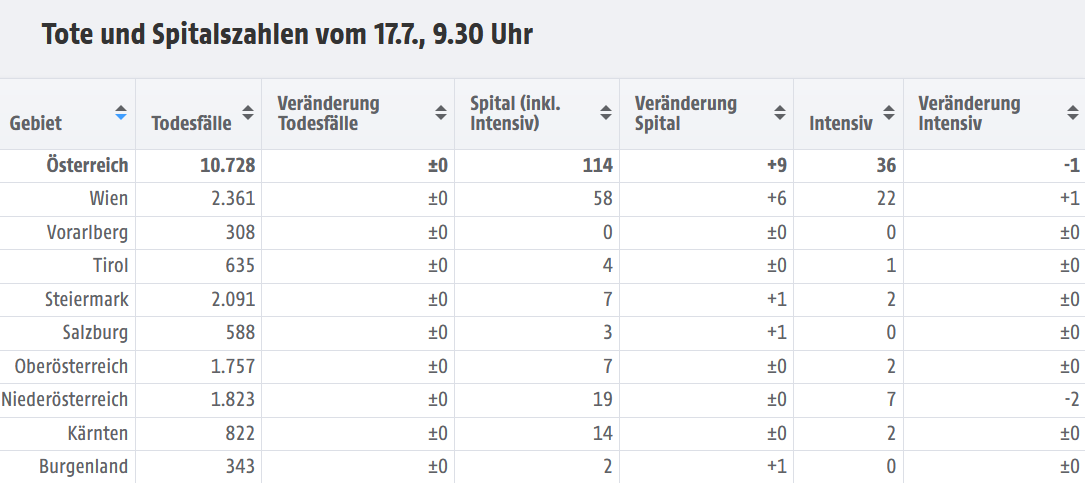Sort by Intensiv column arrow icon
Image resolution: width=1085 pixels, height=483 pixels.
coord(889,113)
